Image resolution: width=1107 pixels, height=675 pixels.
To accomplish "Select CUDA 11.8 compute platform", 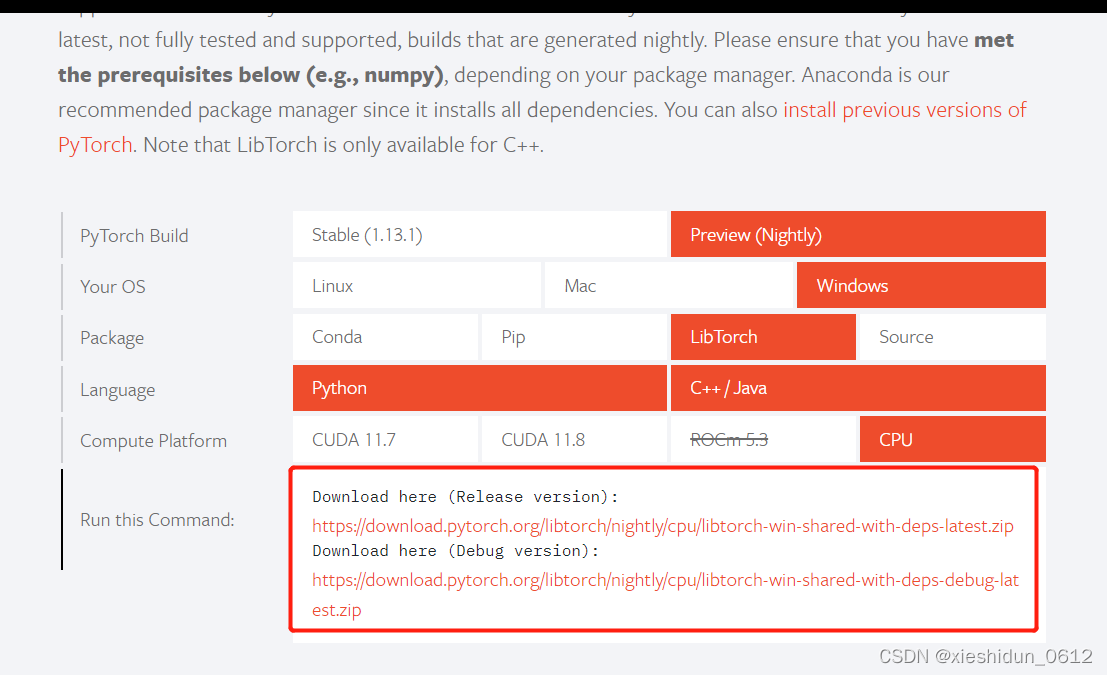I will click(574, 439).
